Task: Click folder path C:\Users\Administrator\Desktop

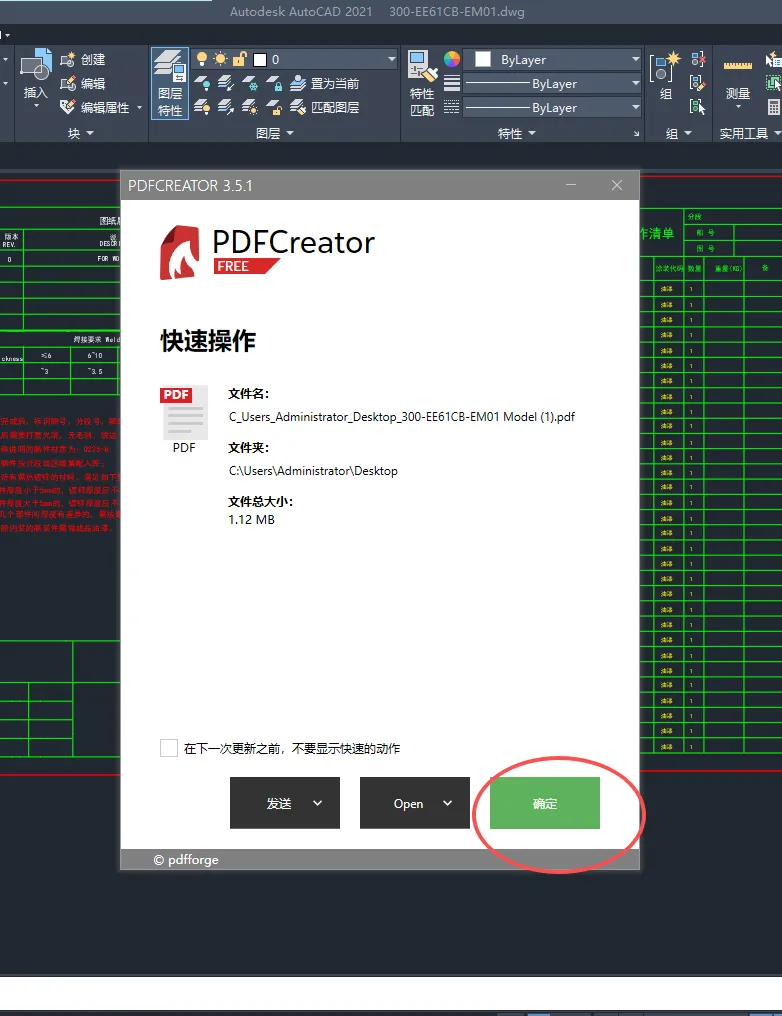Action: [x=313, y=470]
